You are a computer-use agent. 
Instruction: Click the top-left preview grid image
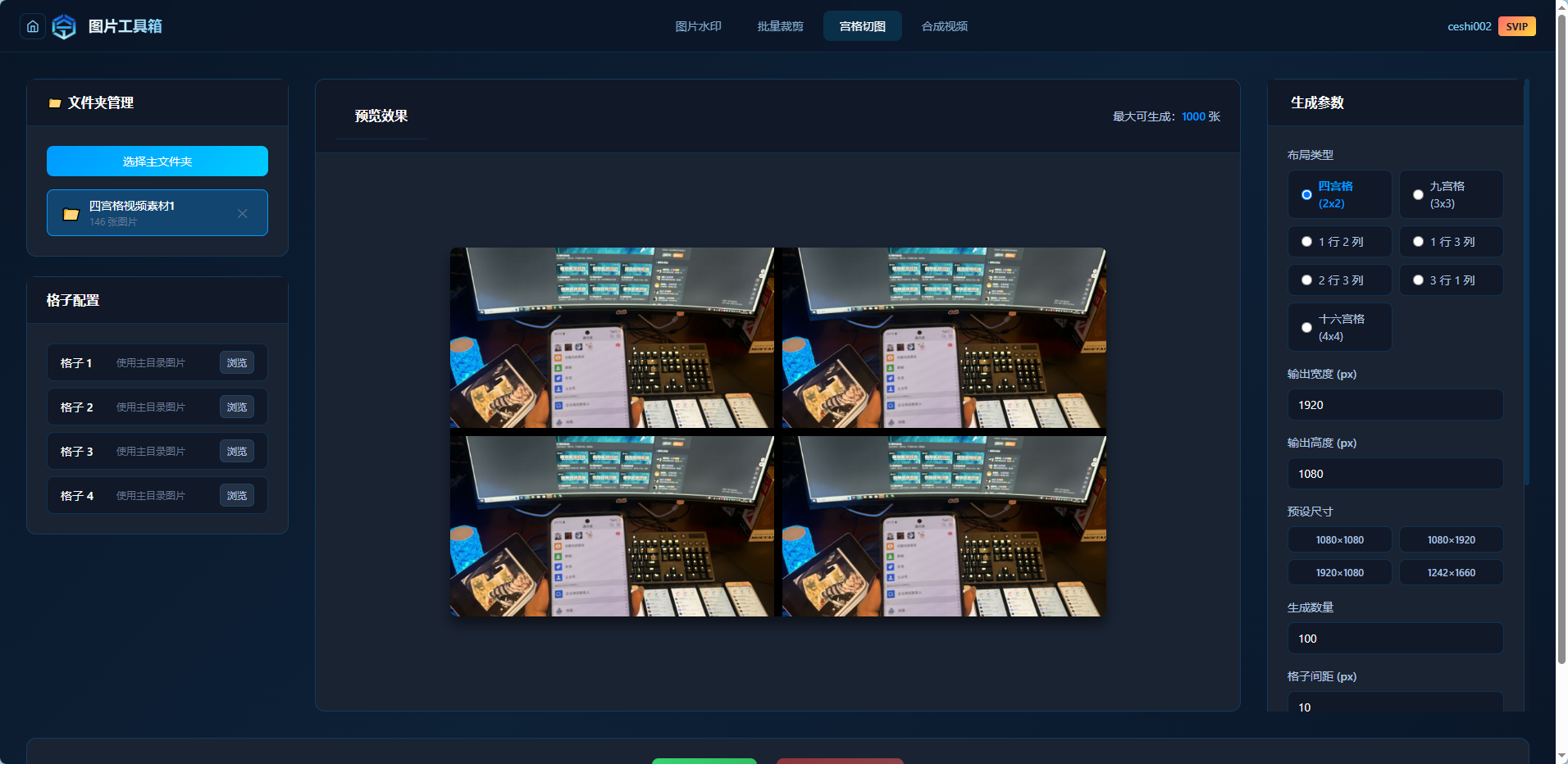click(612, 338)
